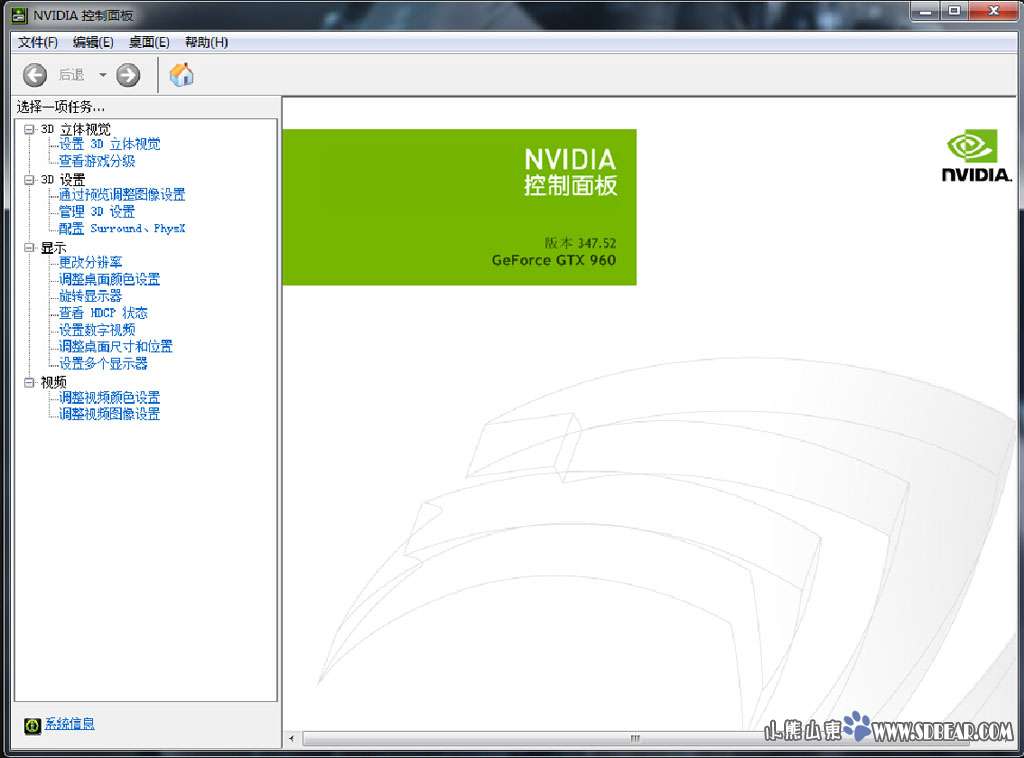Click the NVIDIA logo at top right
Screen dimensions: 1024x758
click(x=975, y=158)
